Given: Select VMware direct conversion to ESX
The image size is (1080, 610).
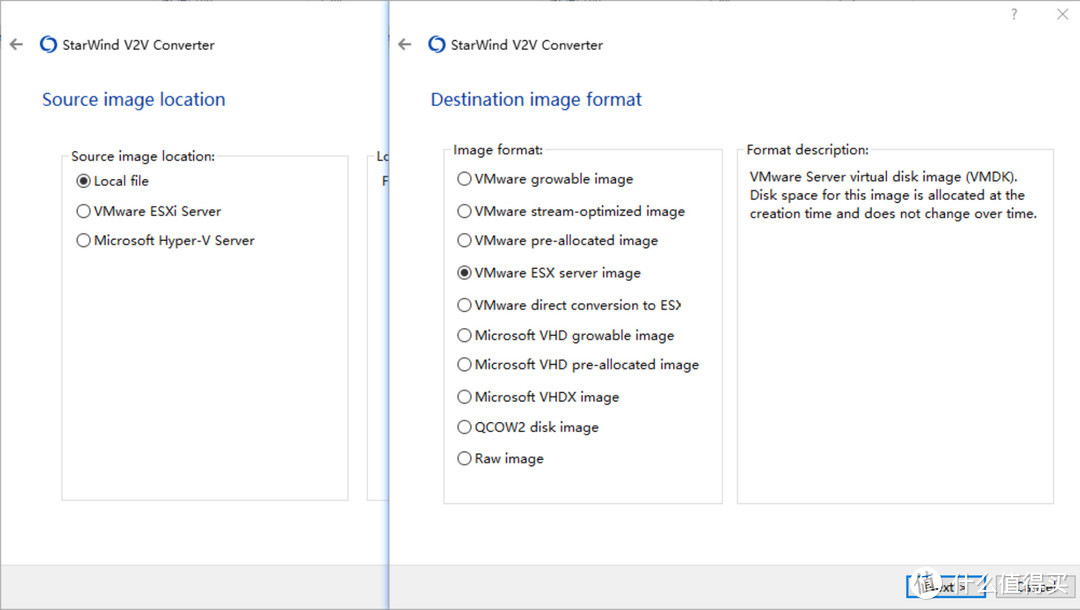Looking at the screenshot, I should tap(464, 305).
